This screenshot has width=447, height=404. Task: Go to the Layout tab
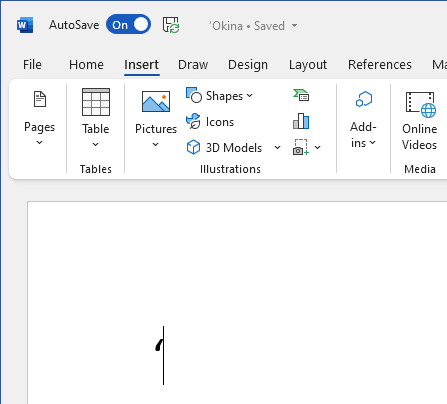(x=308, y=65)
